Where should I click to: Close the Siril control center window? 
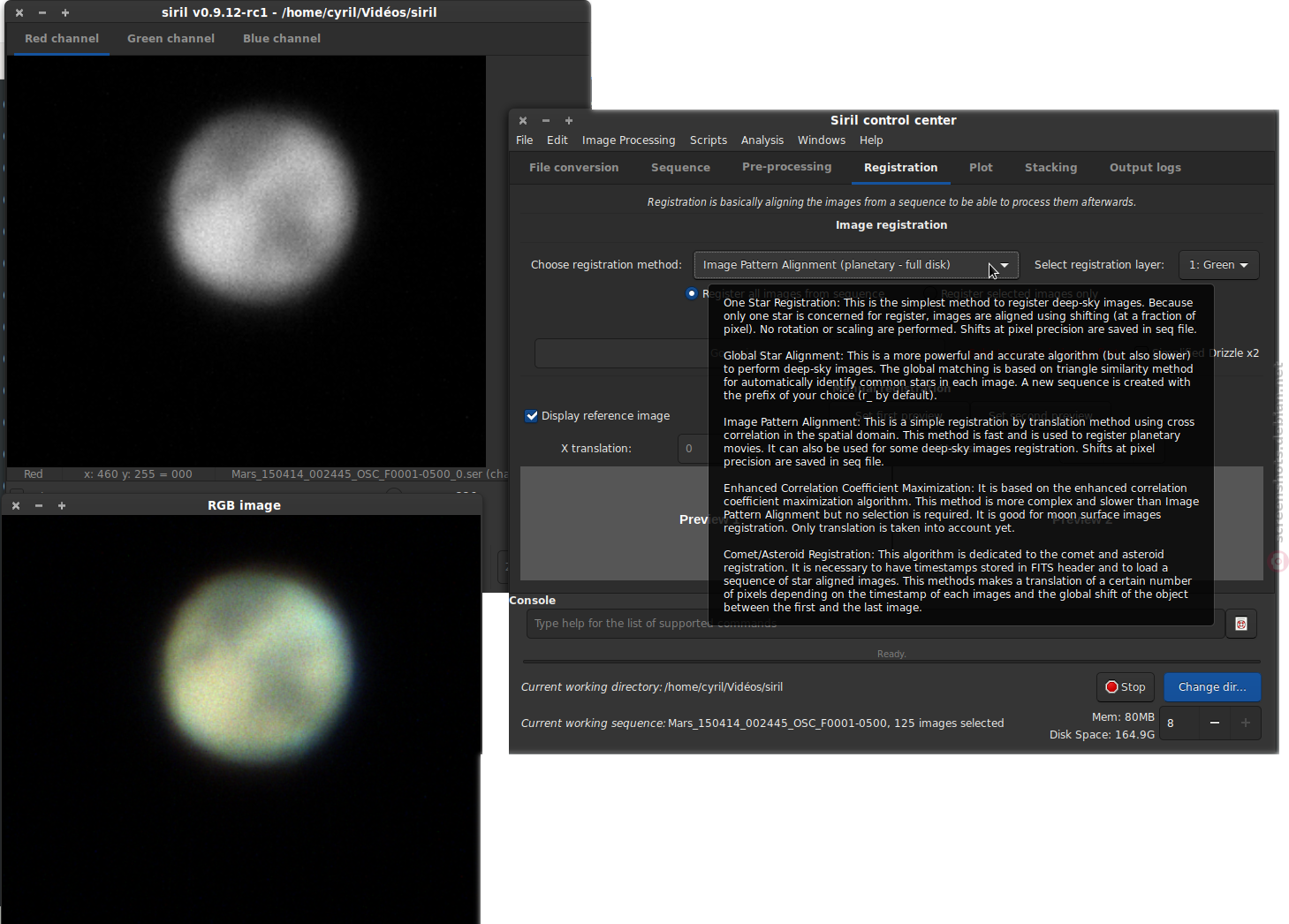pyautogui.click(x=523, y=121)
